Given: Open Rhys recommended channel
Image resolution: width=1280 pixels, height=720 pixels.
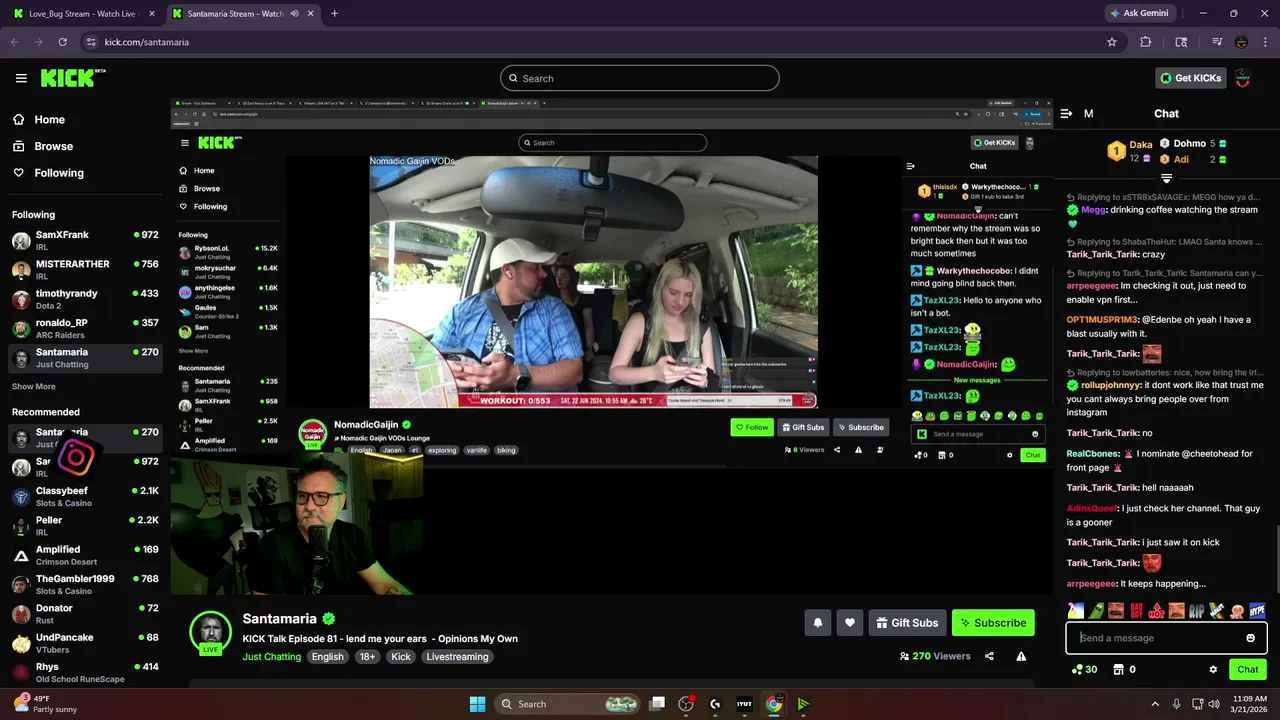Looking at the screenshot, I should coord(85,672).
